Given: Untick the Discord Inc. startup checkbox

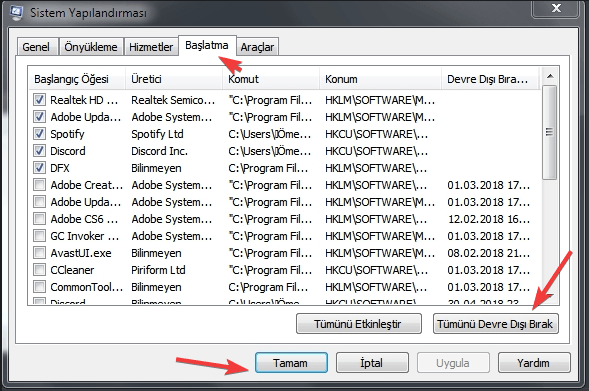Looking at the screenshot, I should coord(39,151).
